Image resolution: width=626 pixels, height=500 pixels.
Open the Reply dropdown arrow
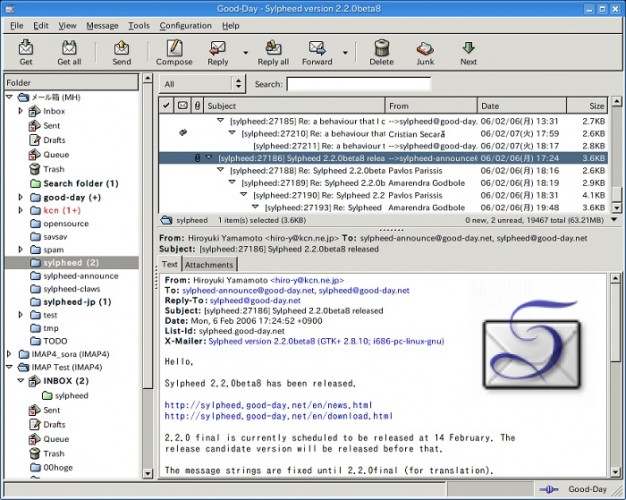tap(246, 52)
